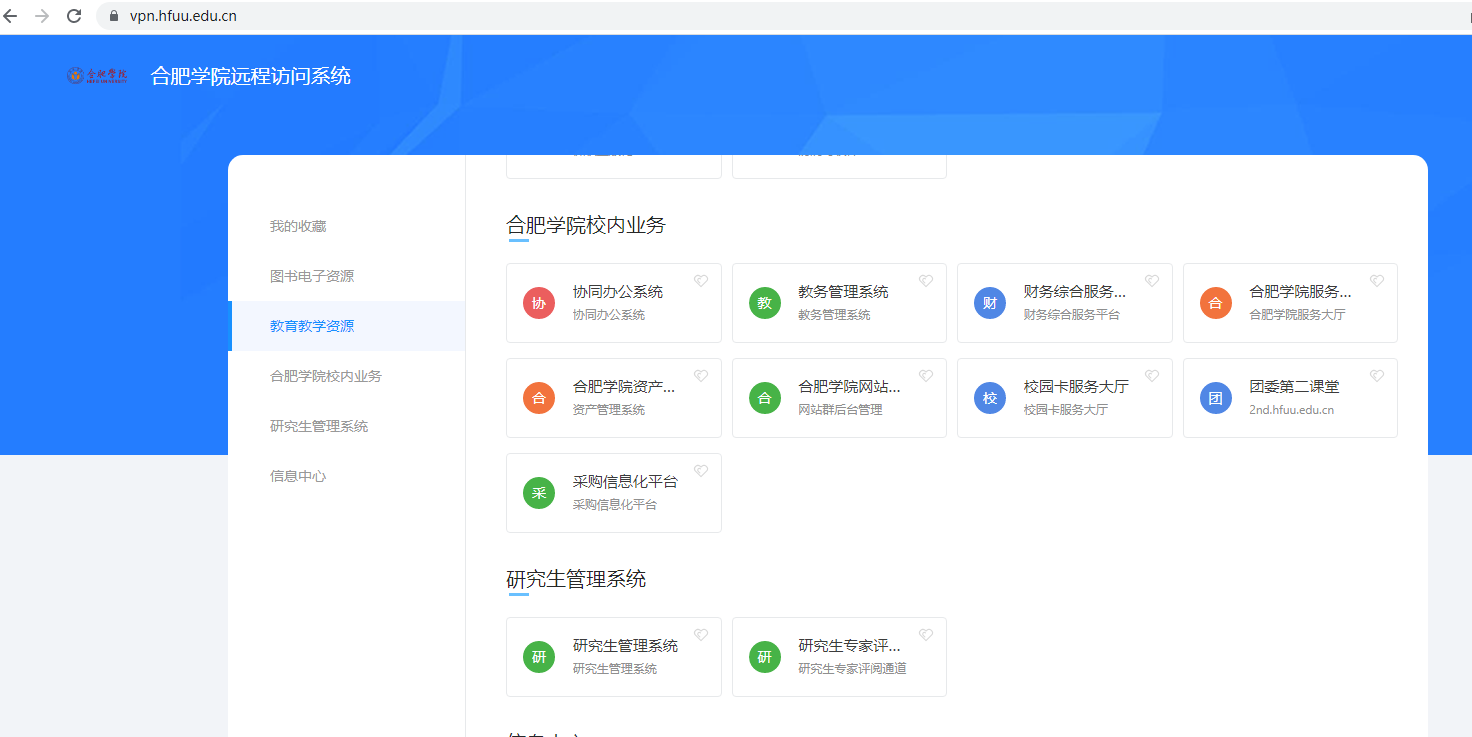Favorite 团委第二课堂 with its heart icon
1472x737 pixels.
click(x=1377, y=376)
